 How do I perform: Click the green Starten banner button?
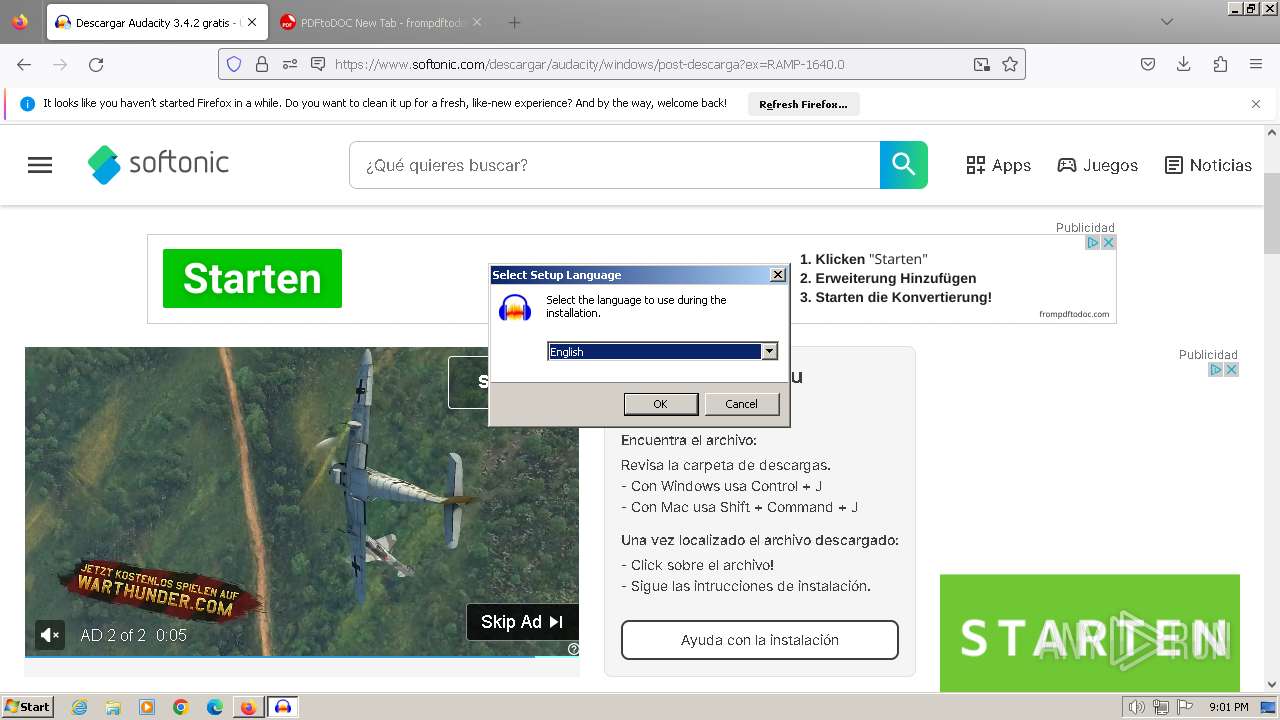pyautogui.click(x=252, y=278)
